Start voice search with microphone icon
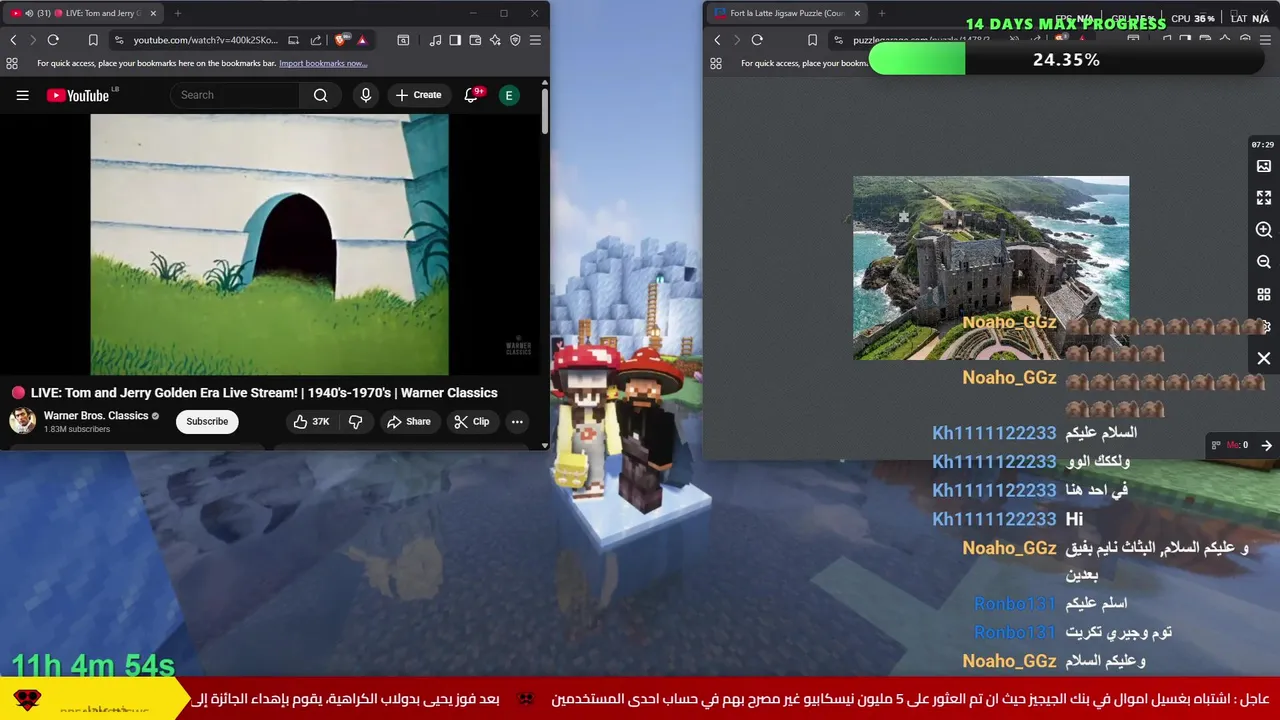 click(366, 95)
